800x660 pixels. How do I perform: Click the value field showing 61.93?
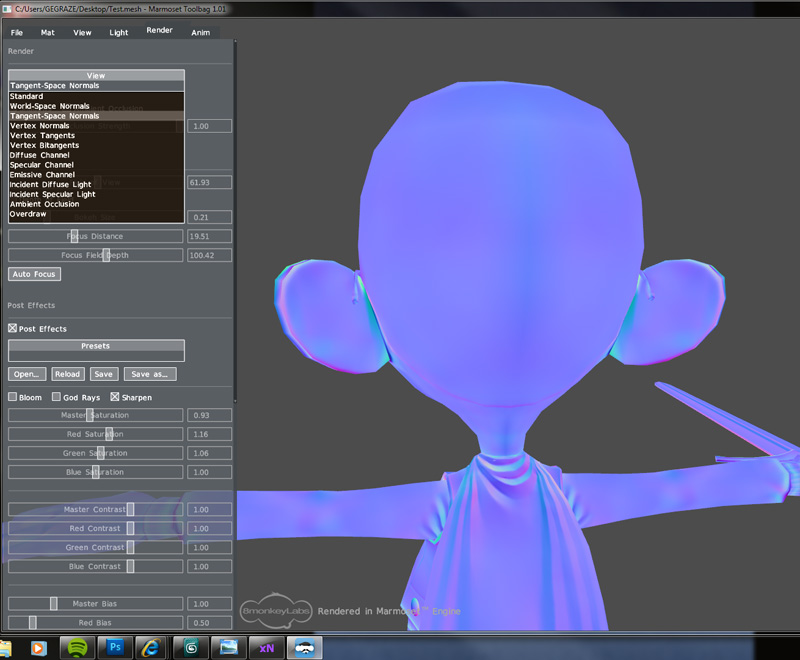[209, 183]
